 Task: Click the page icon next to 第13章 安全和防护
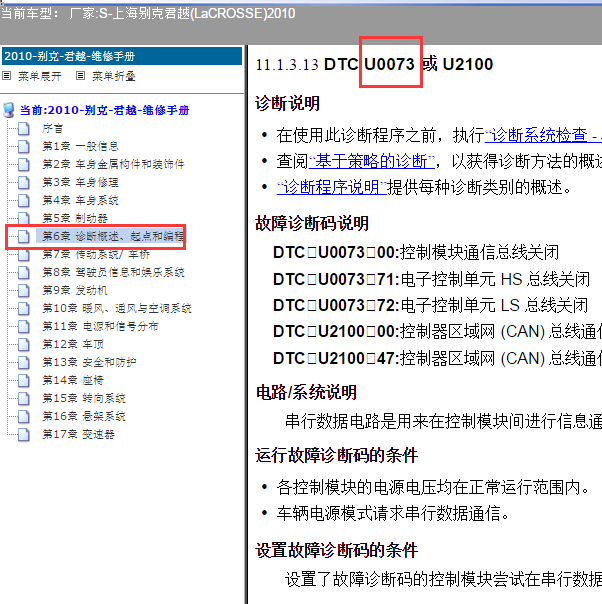tap(24, 362)
